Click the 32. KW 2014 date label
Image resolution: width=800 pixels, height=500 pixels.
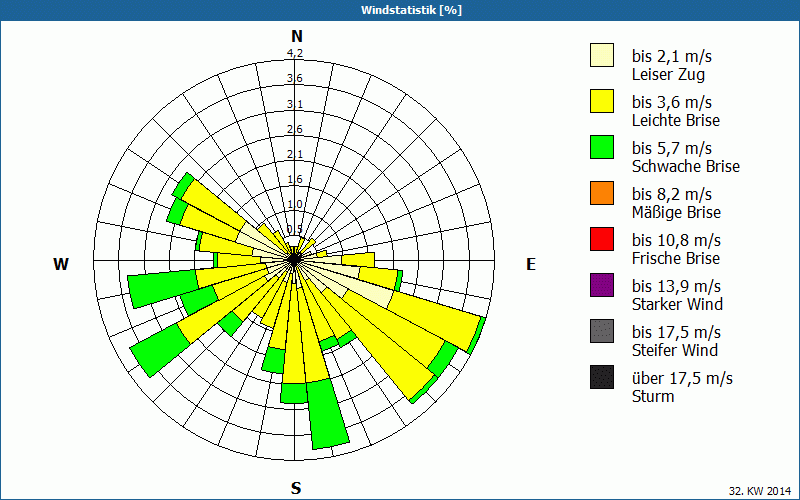click(760, 490)
